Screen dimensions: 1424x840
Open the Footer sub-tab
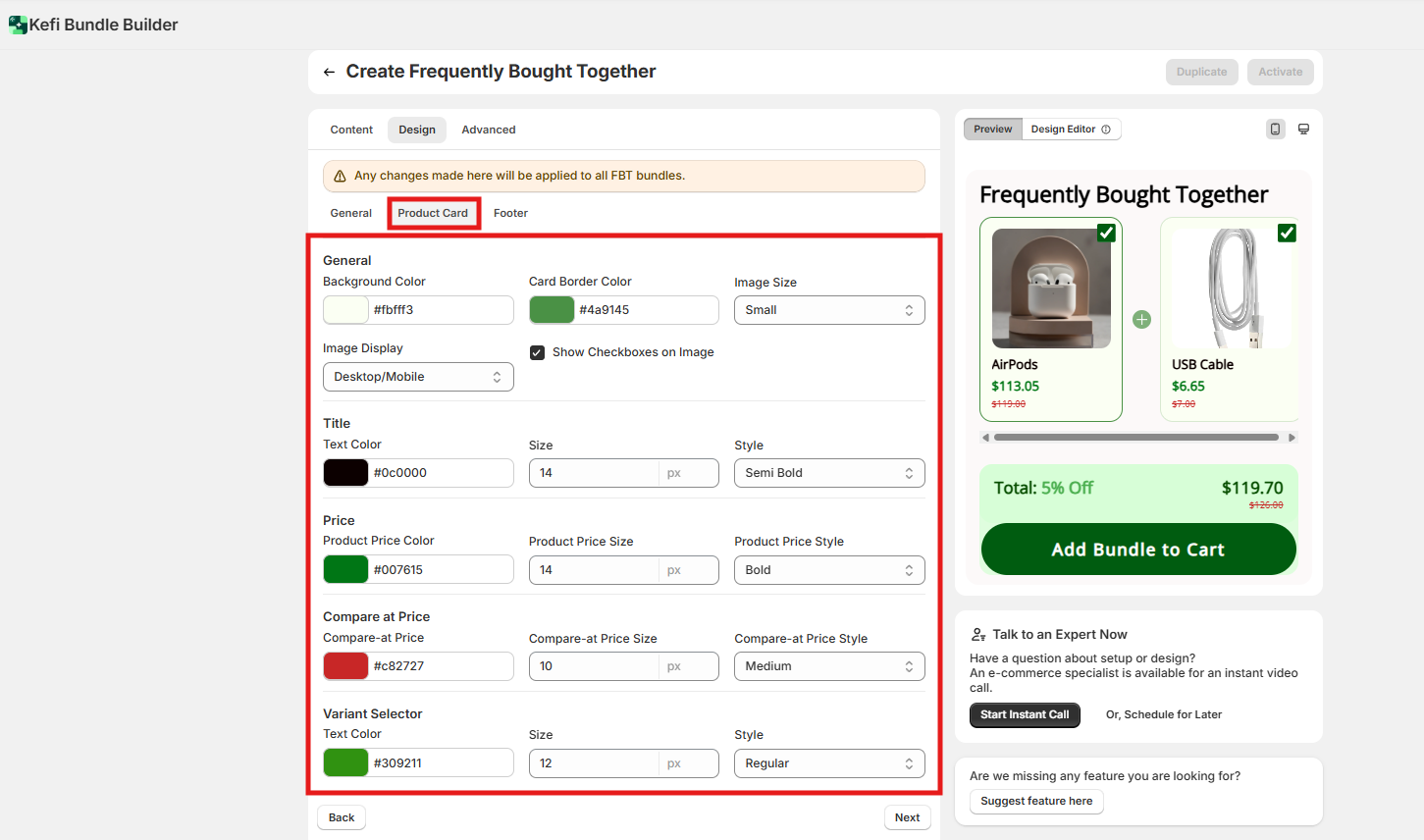tap(510, 213)
